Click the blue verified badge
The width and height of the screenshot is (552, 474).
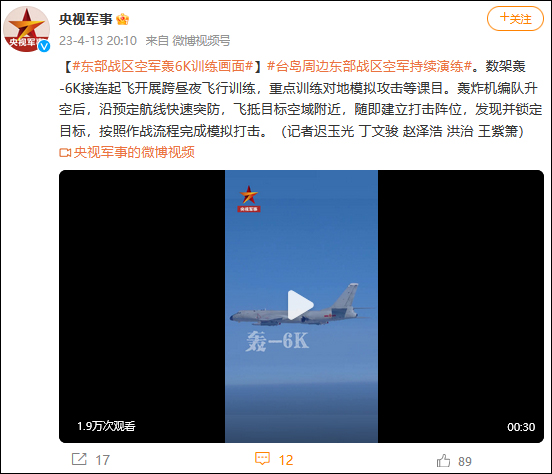tap(44, 46)
